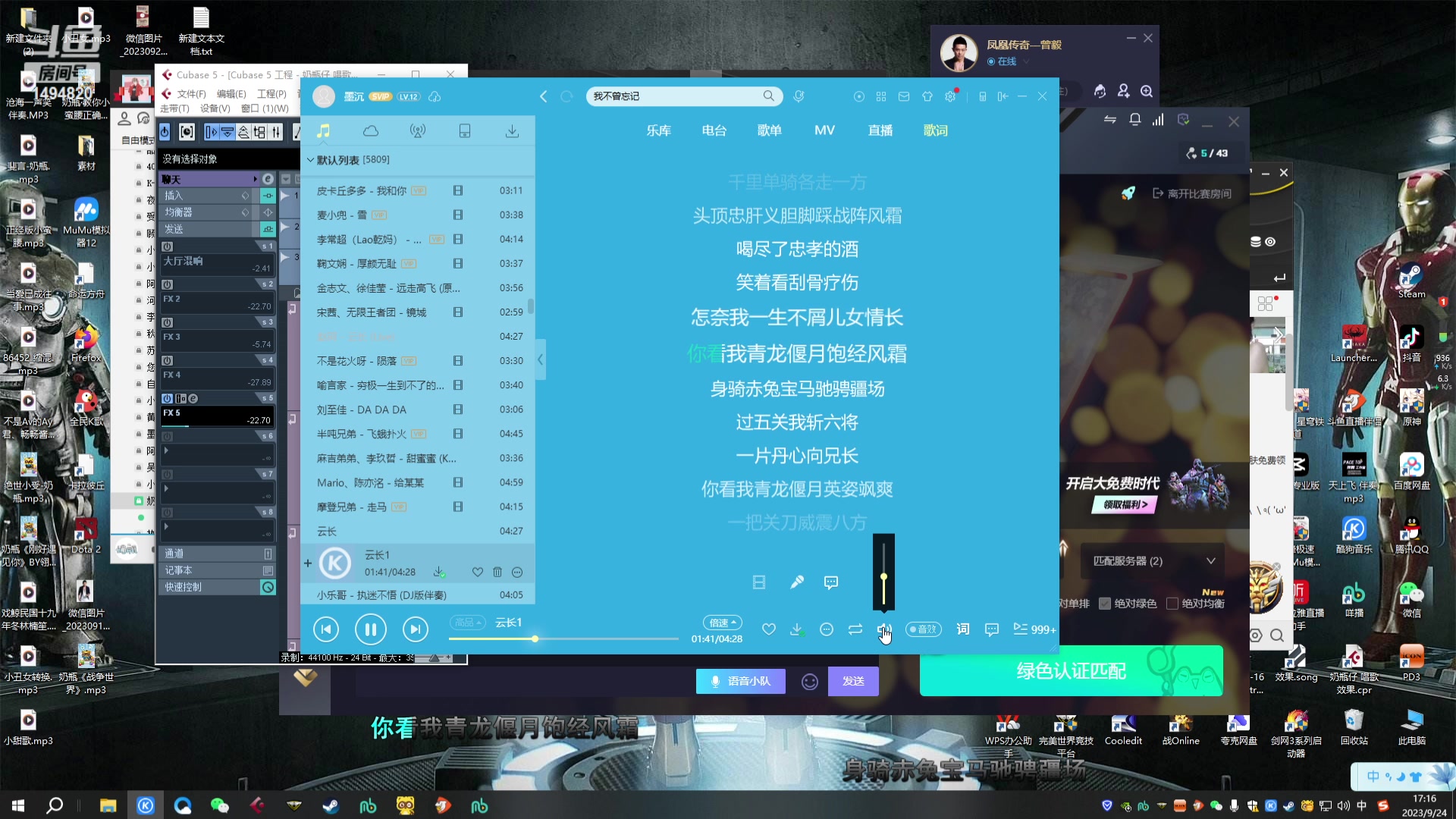Open KuGou apps grid icon

[881, 96]
